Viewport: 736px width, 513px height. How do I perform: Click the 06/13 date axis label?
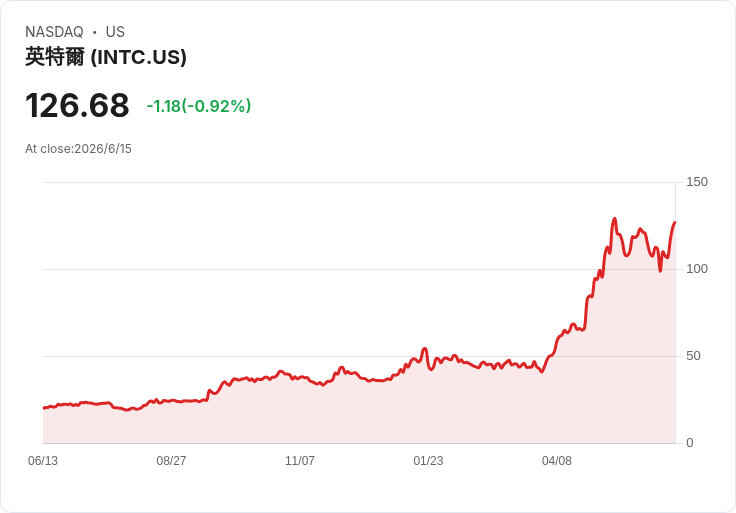pos(43,461)
